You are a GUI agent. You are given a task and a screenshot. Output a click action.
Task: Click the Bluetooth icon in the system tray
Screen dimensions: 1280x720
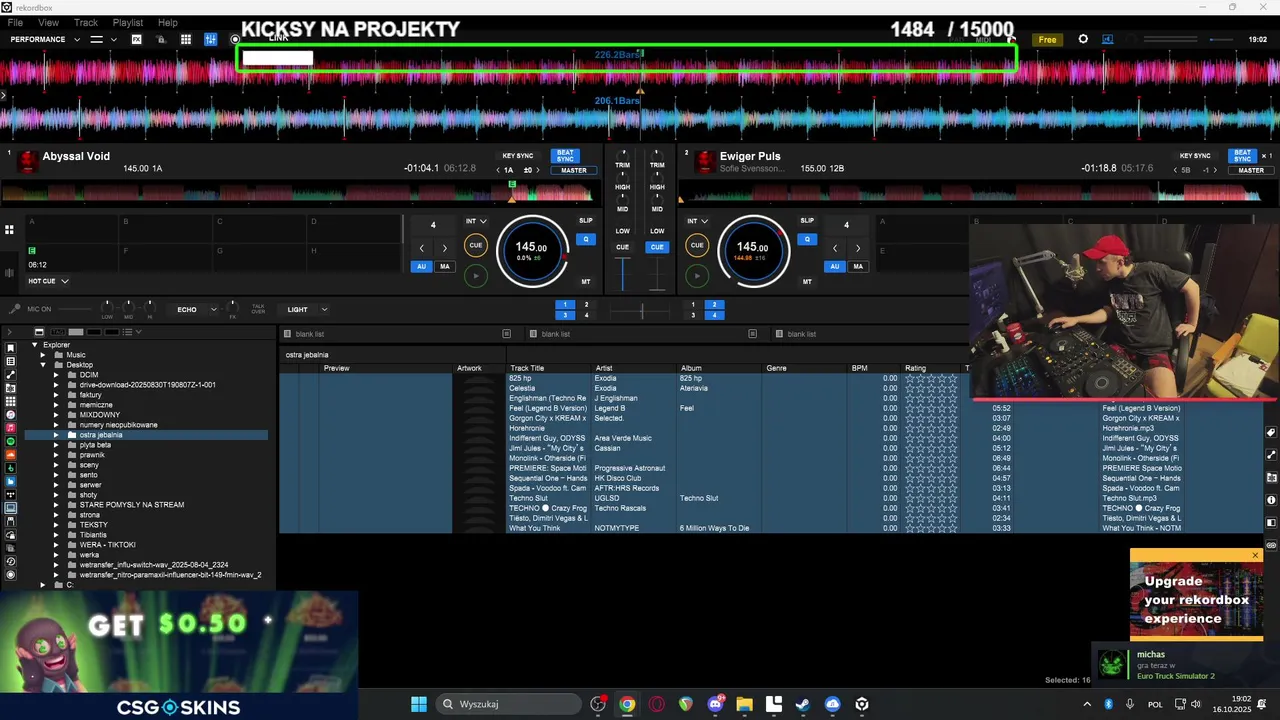pos(1108,704)
